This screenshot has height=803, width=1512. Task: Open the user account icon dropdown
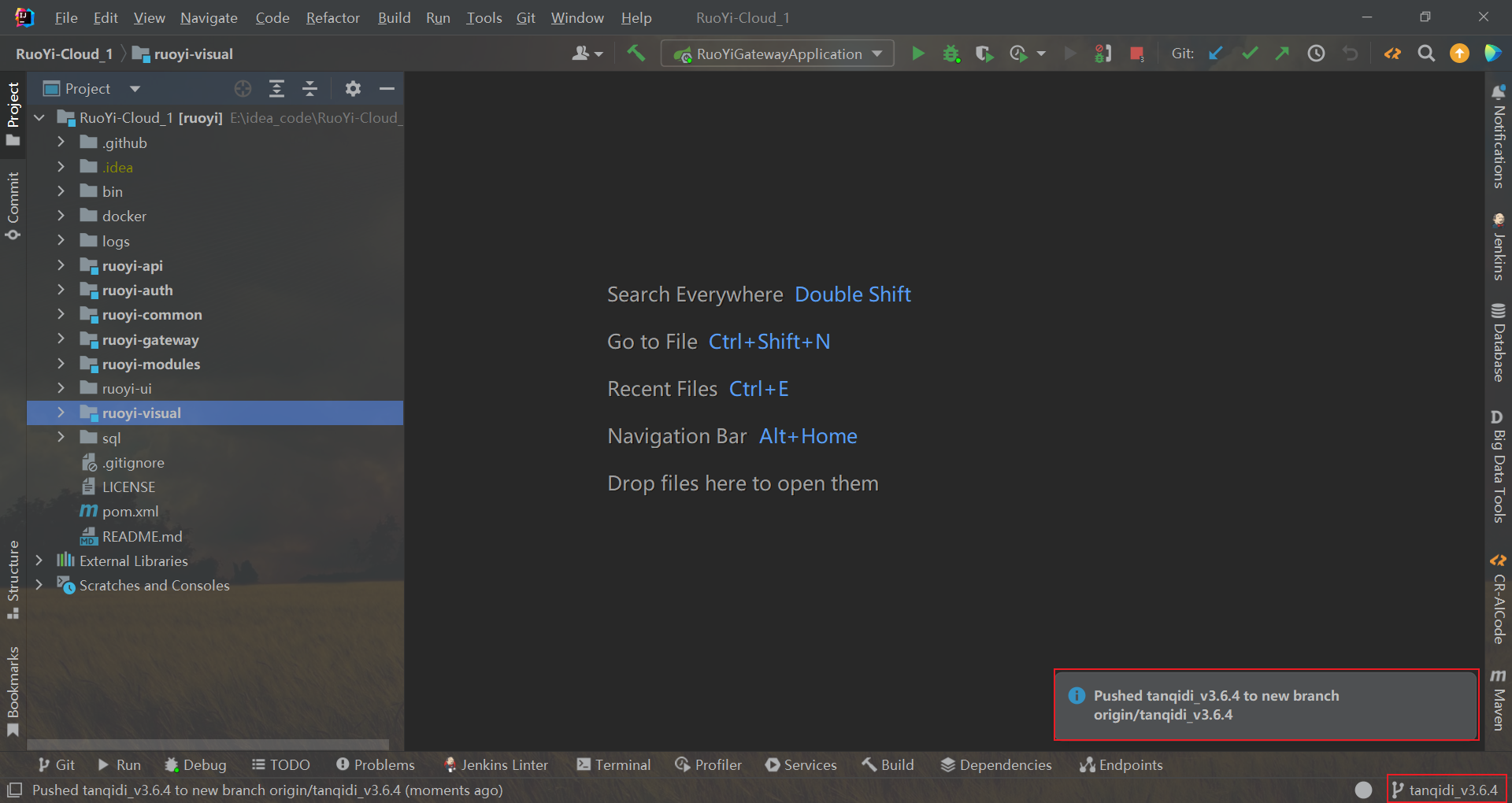point(587,54)
